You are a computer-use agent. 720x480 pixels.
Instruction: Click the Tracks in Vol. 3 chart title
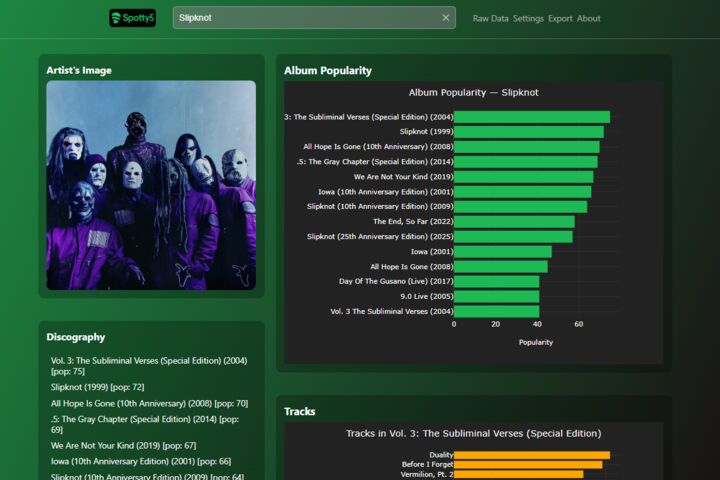coord(473,434)
